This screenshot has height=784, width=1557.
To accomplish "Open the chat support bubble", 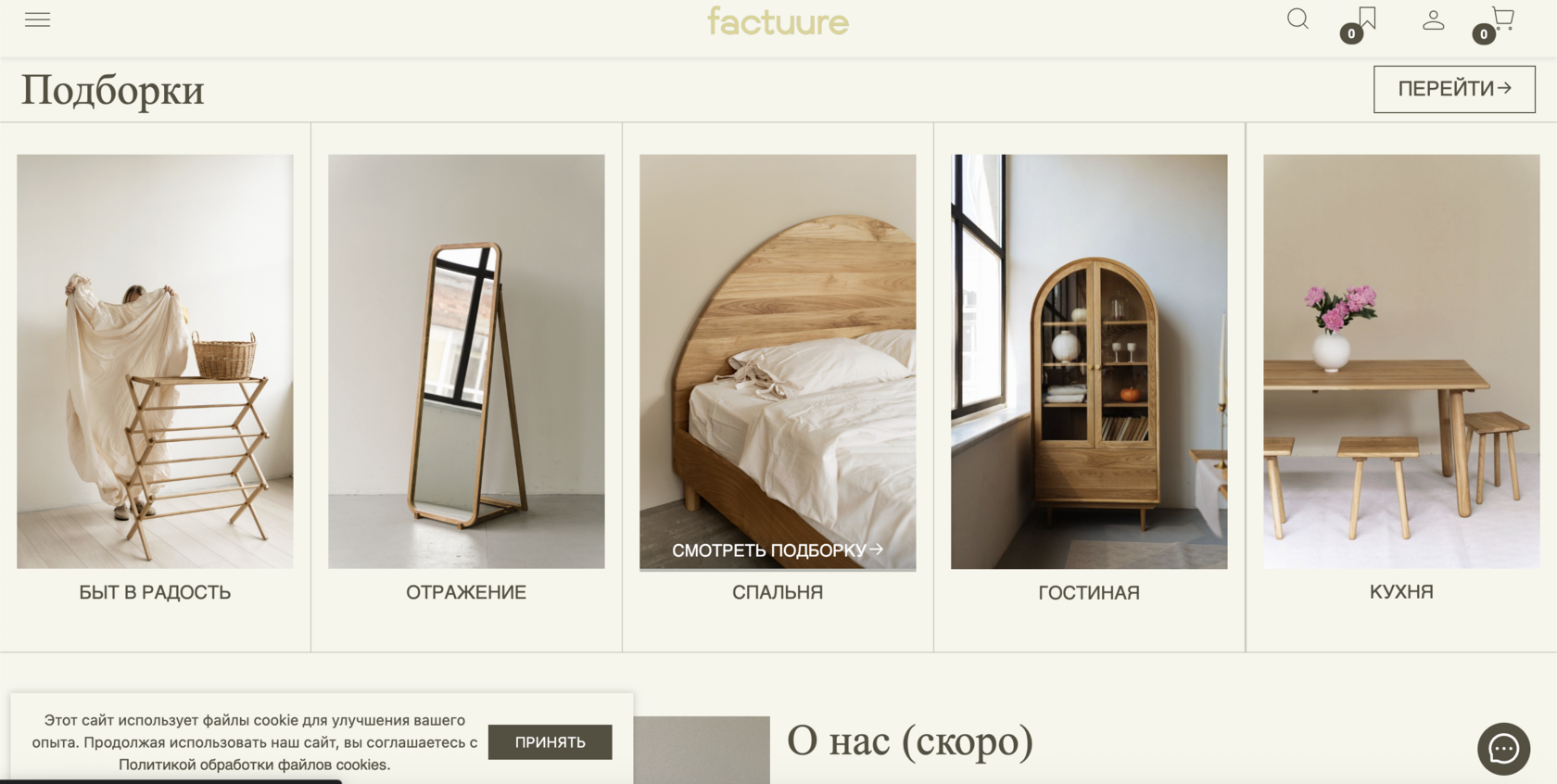I will 1503,749.
